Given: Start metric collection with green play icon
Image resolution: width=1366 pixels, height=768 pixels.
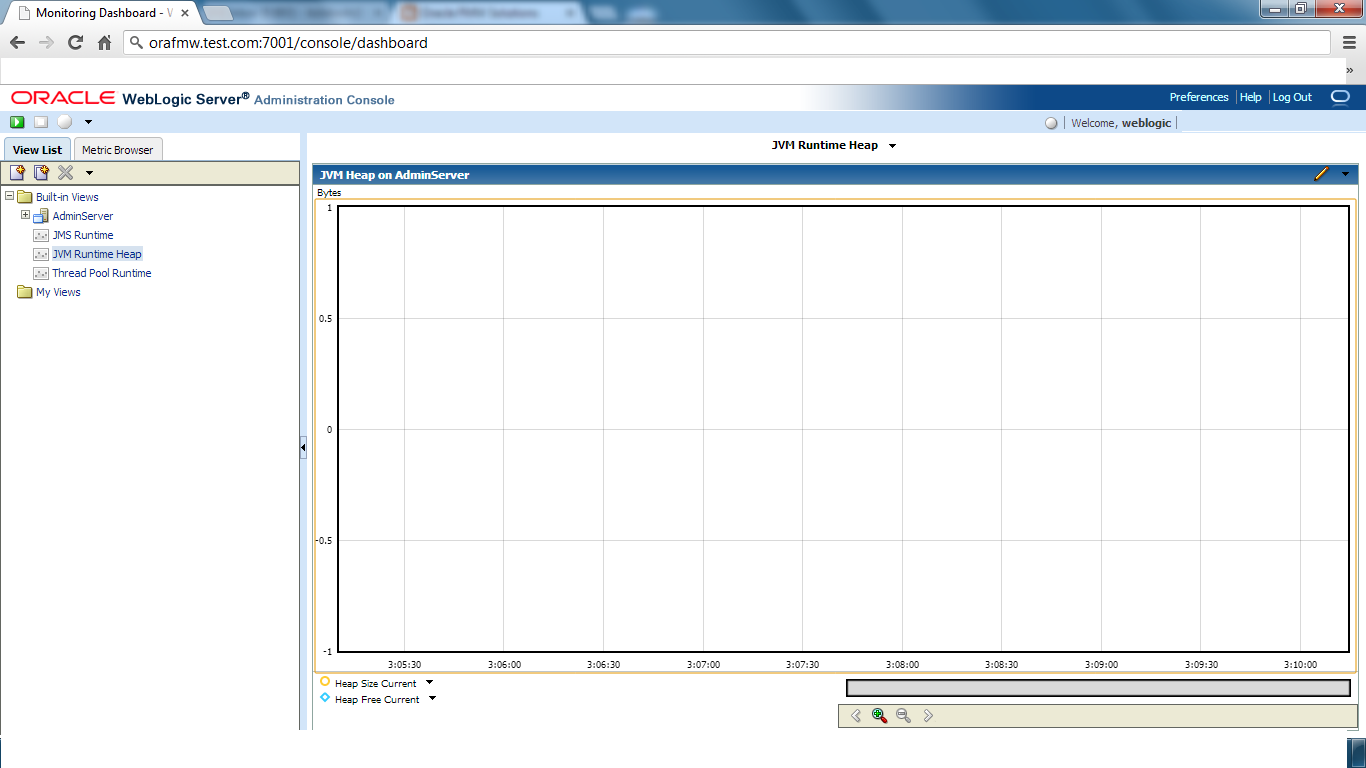Looking at the screenshot, I should 17,121.
